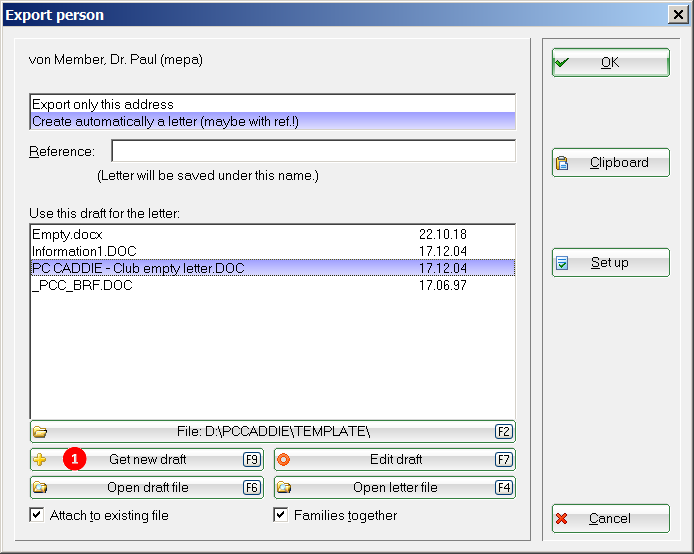Click the F2 shortcut badge
The image size is (694, 554).
point(504,431)
